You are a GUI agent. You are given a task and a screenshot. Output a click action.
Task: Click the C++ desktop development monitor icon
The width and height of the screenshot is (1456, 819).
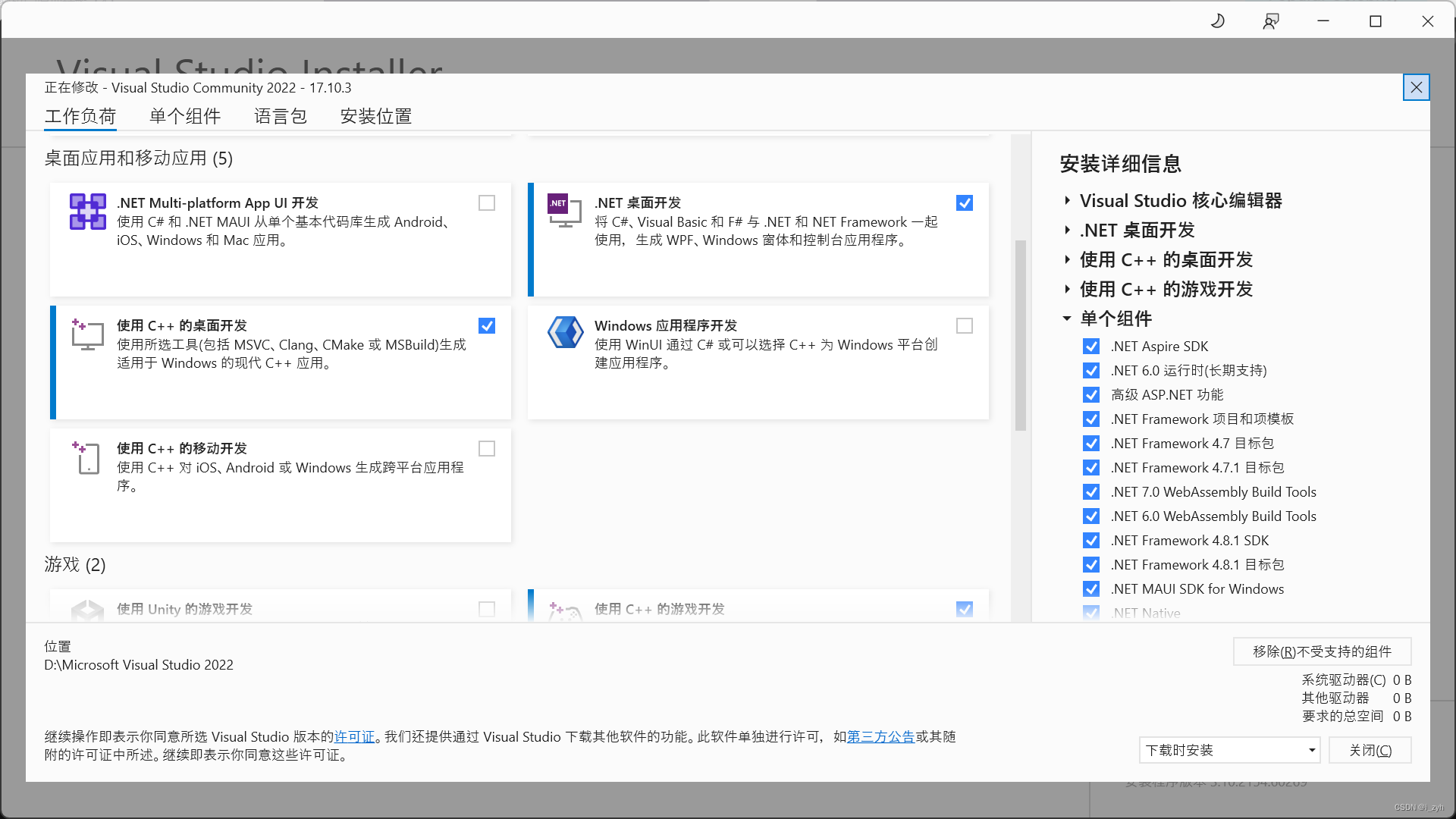tap(87, 334)
